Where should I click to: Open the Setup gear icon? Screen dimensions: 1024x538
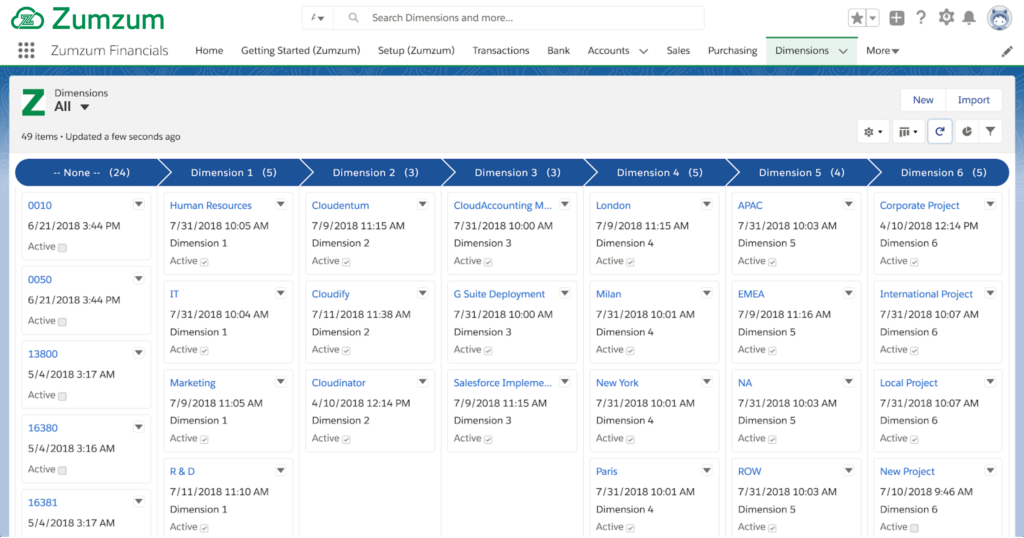[946, 18]
